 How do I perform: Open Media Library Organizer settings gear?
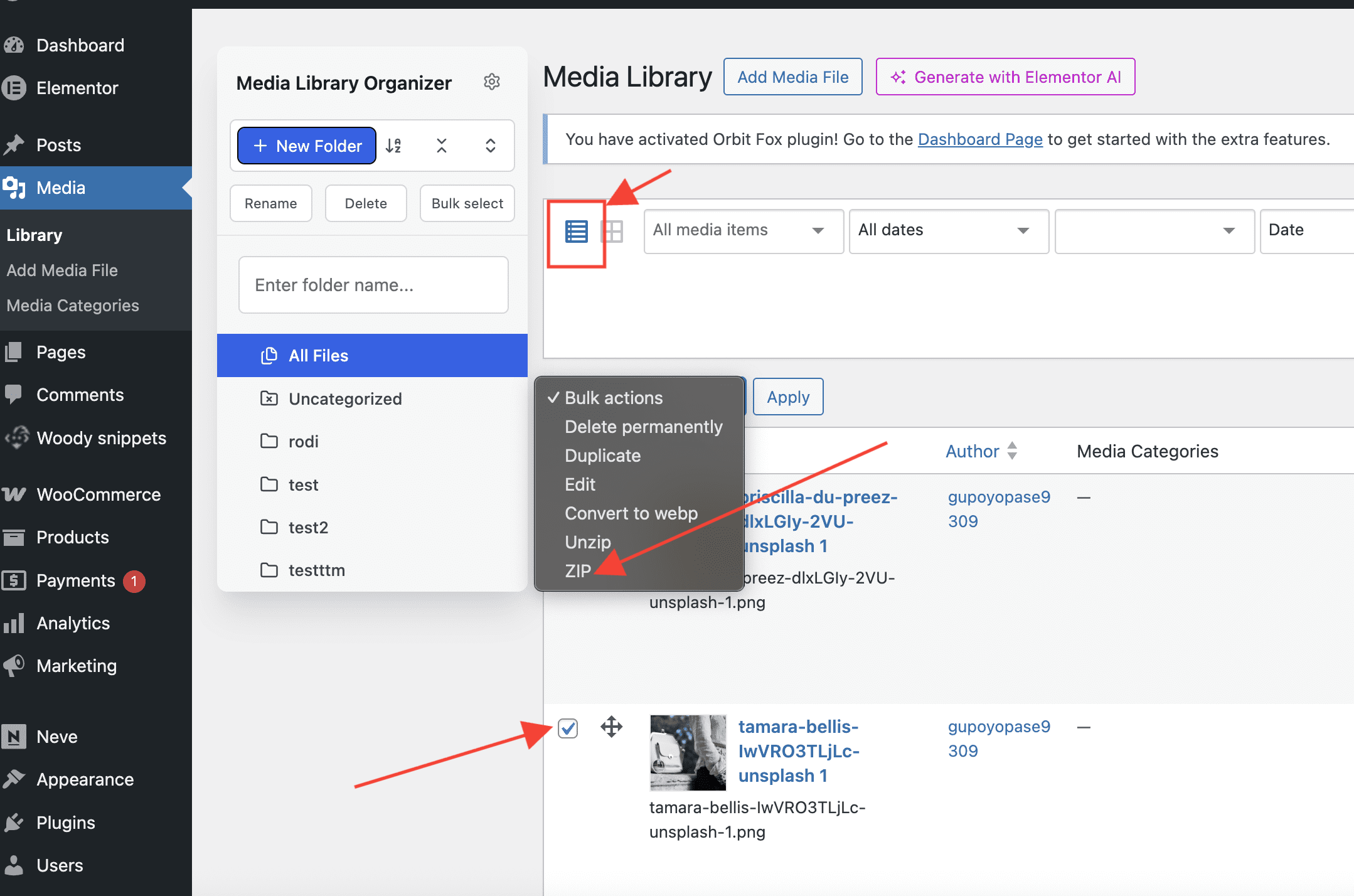[x=492, y=82]
